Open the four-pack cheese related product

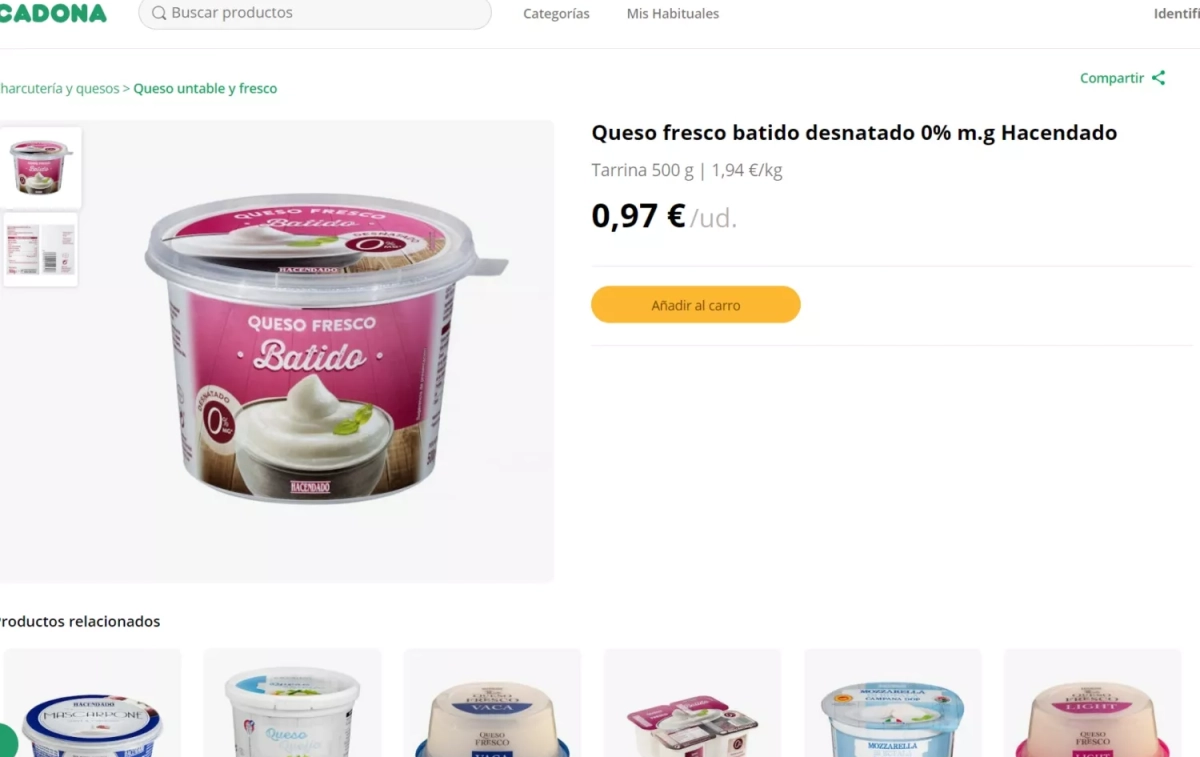(x=692, y=703)
